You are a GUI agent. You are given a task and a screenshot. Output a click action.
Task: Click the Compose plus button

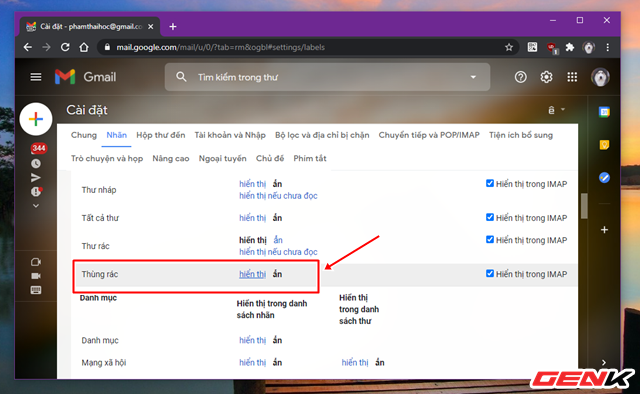(36, 119)
